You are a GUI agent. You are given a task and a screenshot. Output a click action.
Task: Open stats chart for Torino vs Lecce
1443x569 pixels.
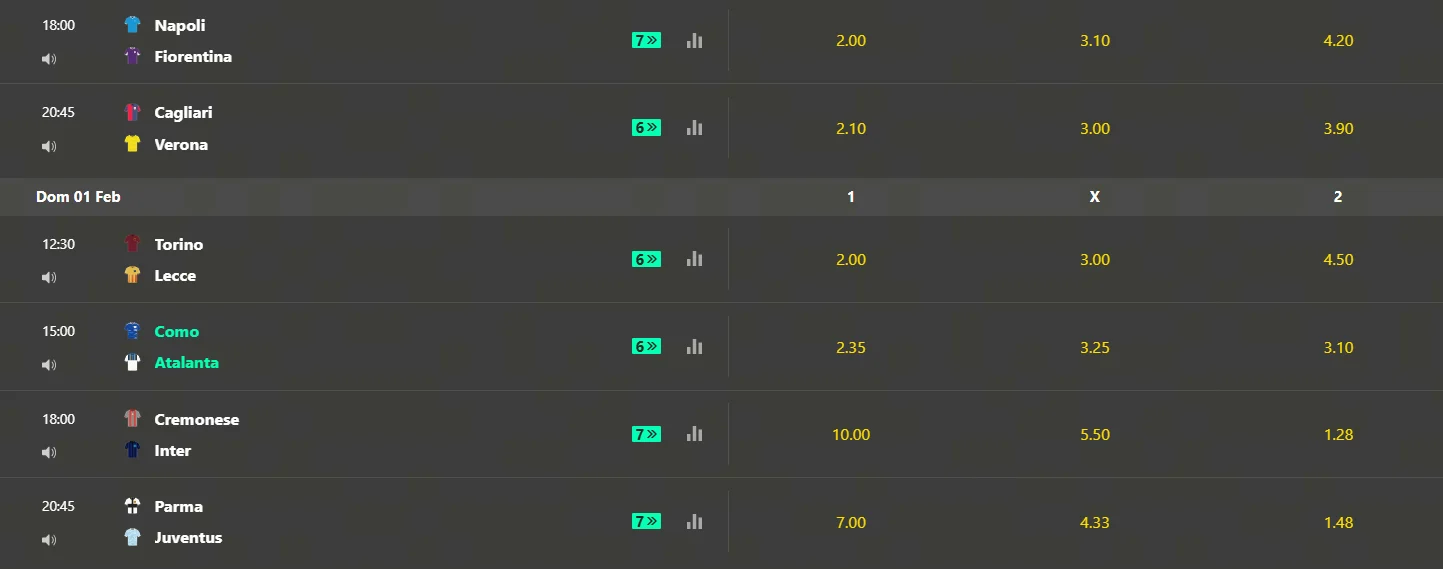pos(694,259)
